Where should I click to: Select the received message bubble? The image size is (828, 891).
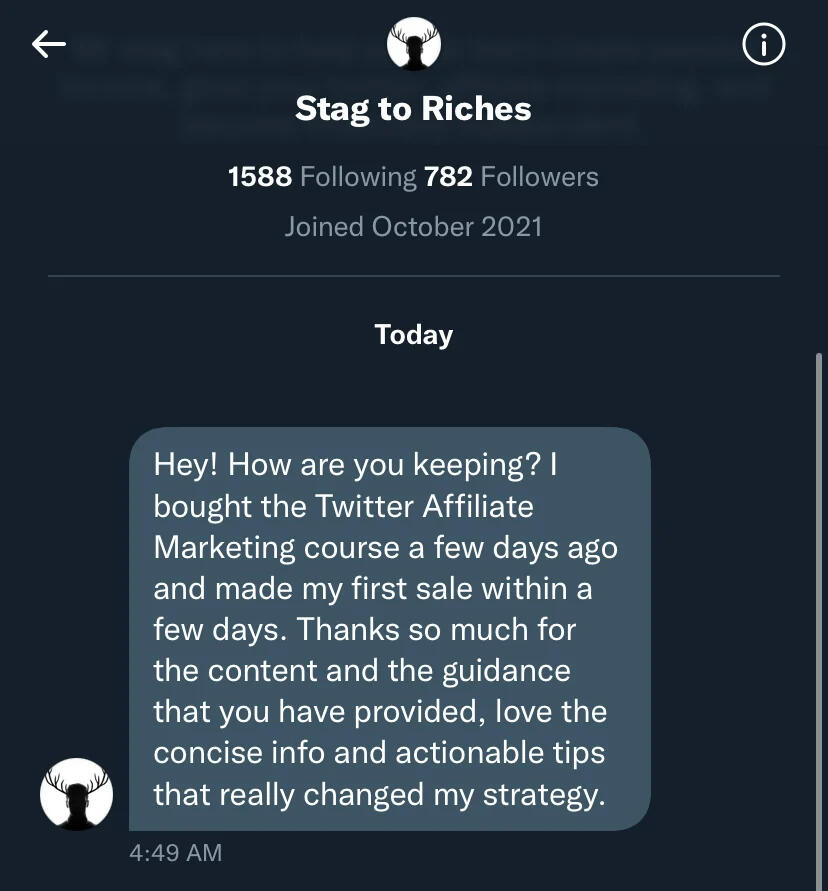(390, 629)
